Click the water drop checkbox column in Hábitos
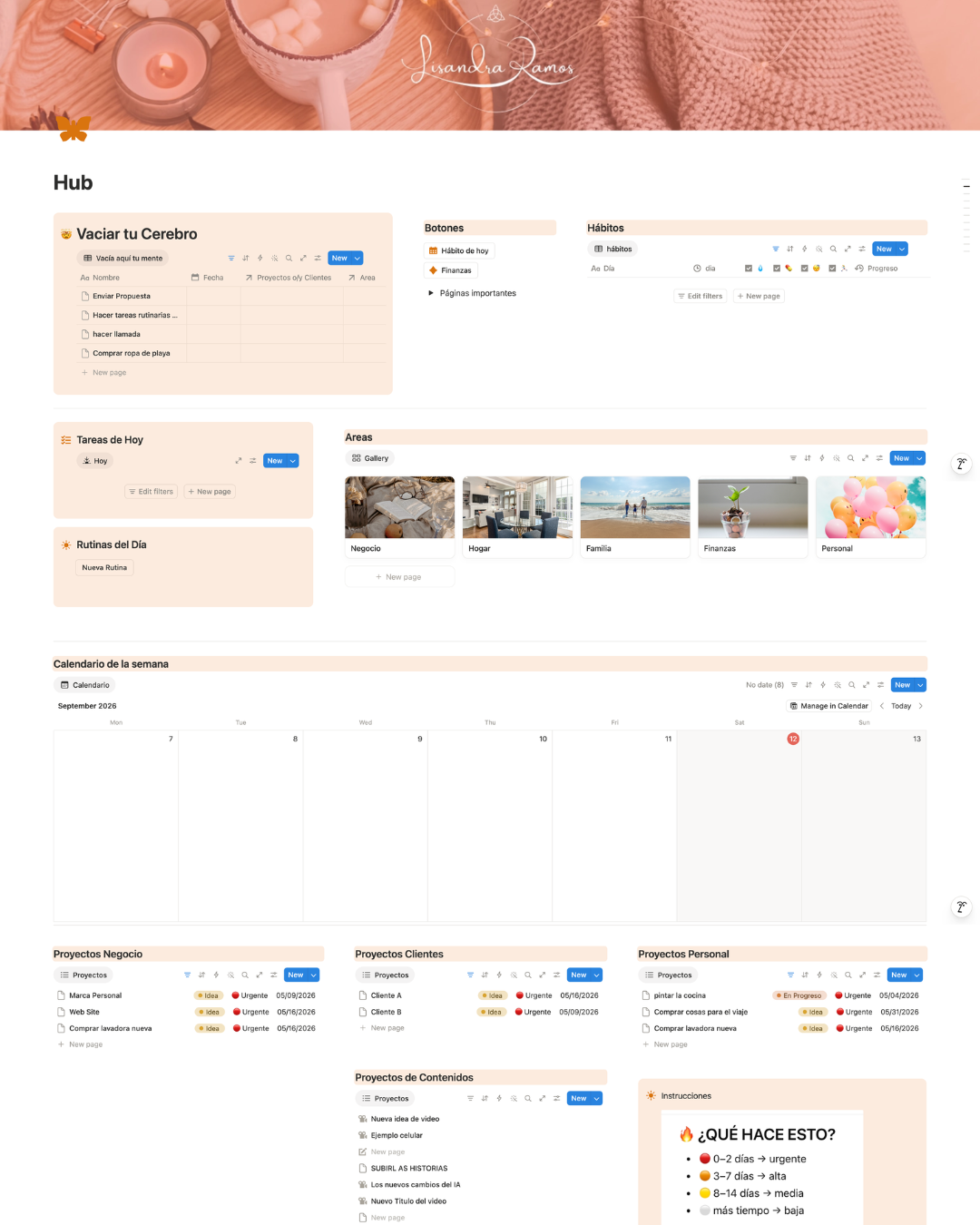The image size is (980, 1225). (754, 269)
